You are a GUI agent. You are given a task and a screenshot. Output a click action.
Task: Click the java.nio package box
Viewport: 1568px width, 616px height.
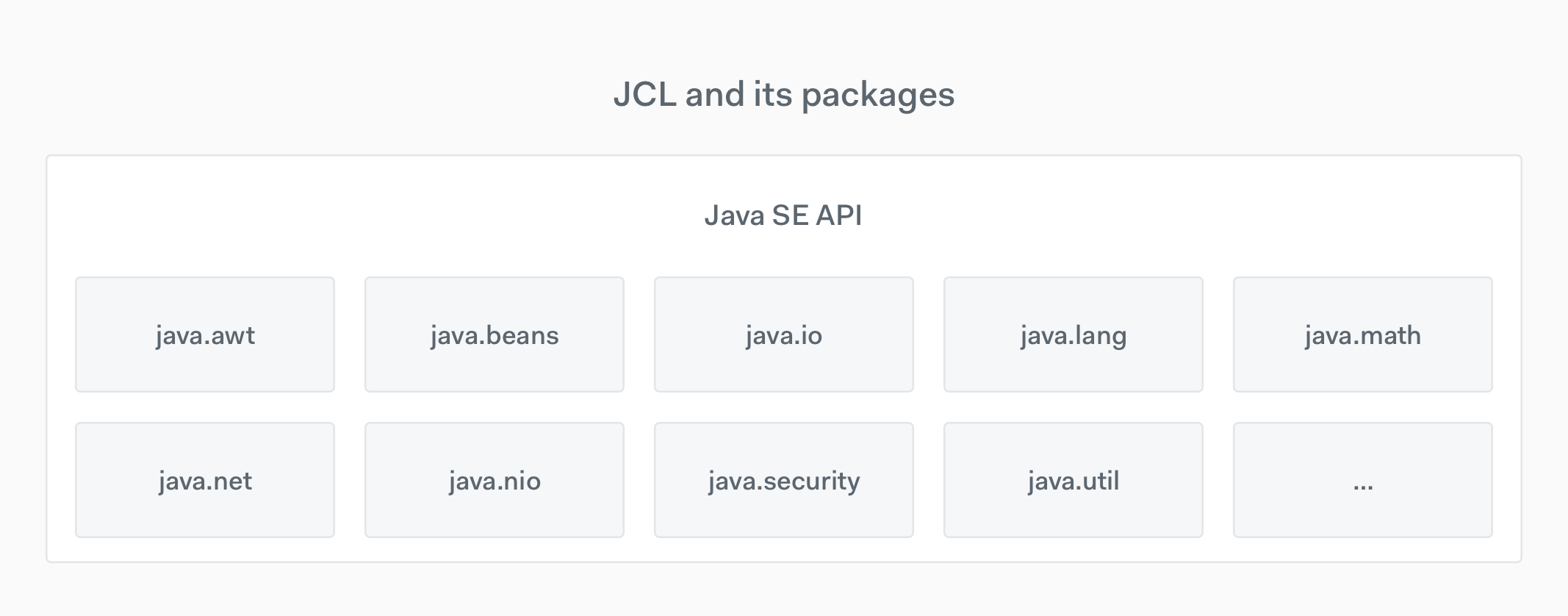tap(495, 480)
